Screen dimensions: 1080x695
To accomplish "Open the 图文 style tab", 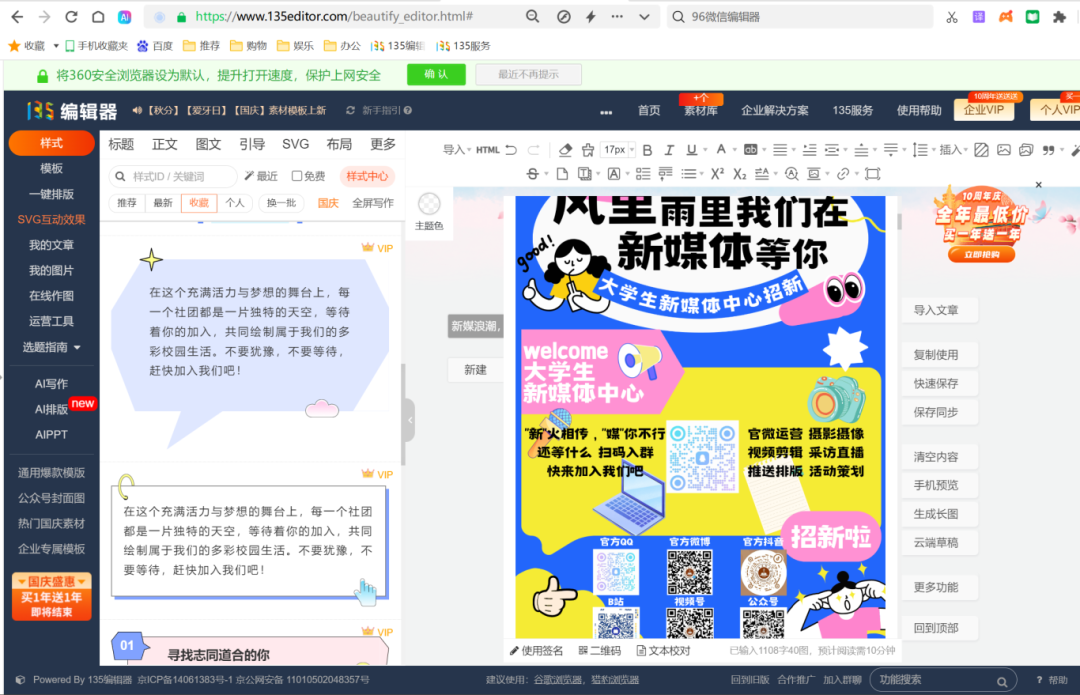I will tap(208, 144).
